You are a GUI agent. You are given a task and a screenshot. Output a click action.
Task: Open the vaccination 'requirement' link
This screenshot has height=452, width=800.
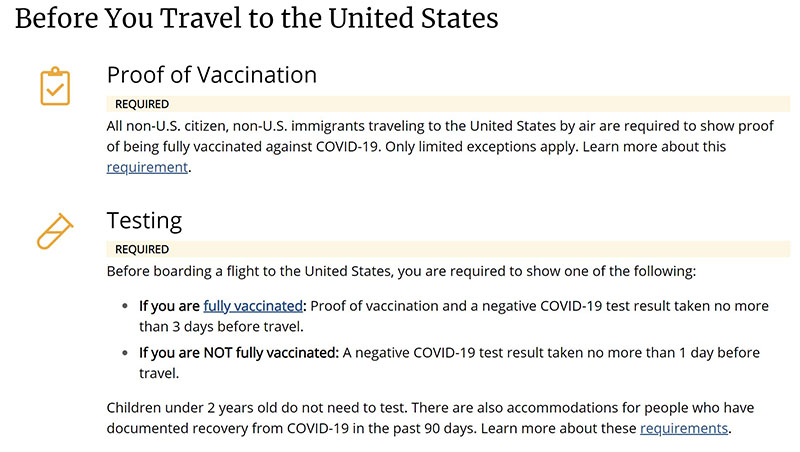(x=147, y=167)
